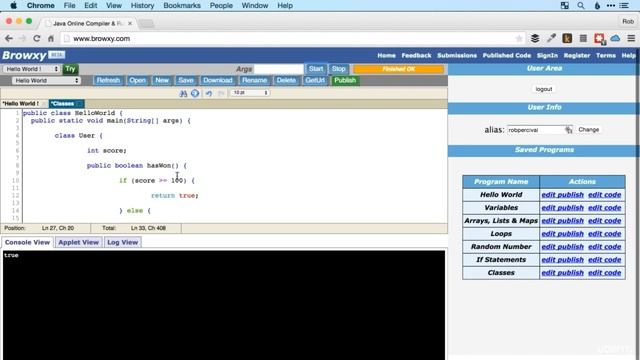Click the key icon in alias field
The height and width of the screenshot is (360, 640).
click(569, 130)
